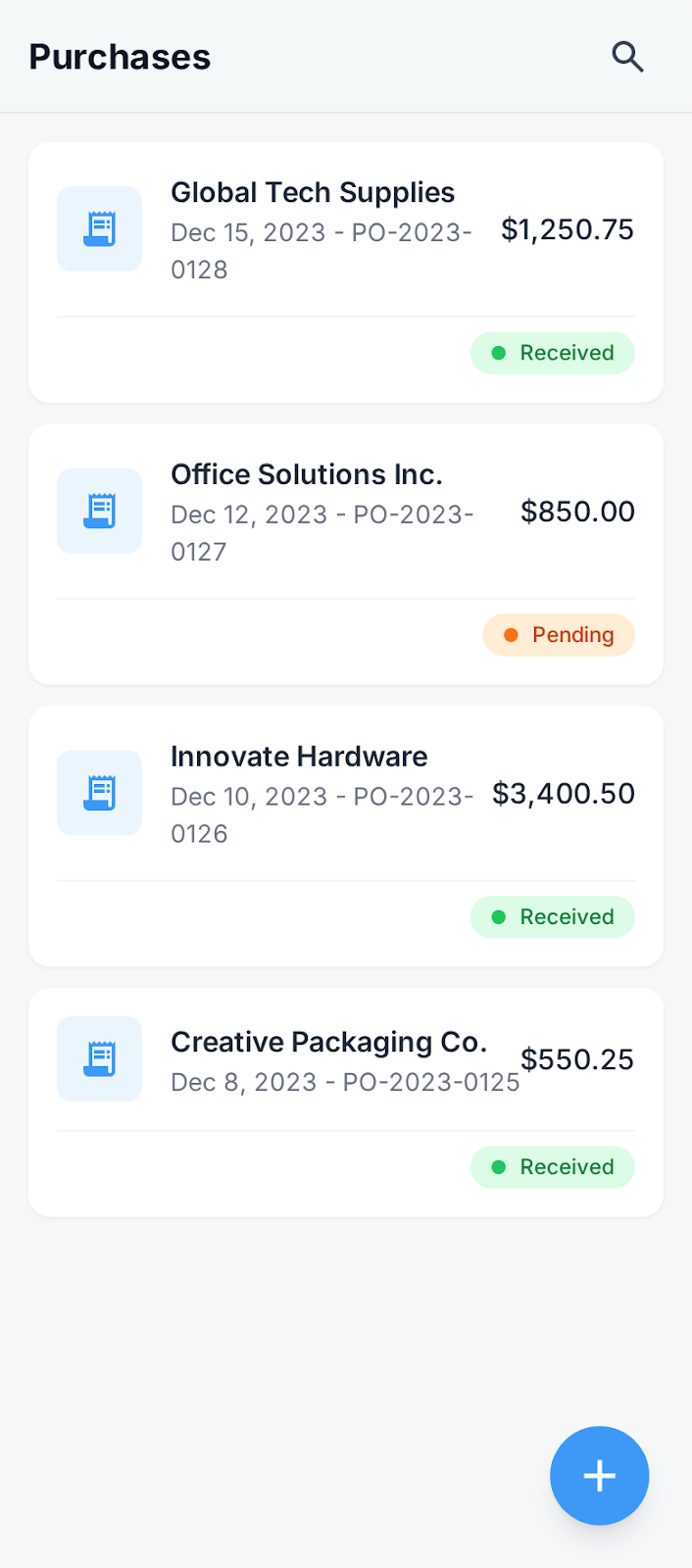This screenshot has width=692, height=1568.
Task: Click the Global Tech Supplies vendor name
Action: [313, 192]
